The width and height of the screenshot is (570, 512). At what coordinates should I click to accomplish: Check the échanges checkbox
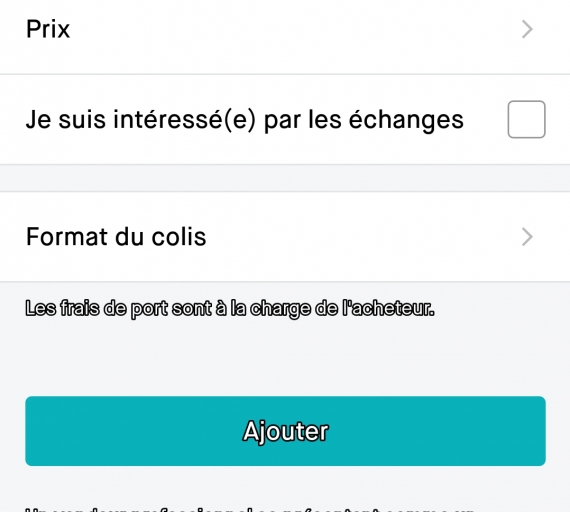coord(526,119)
